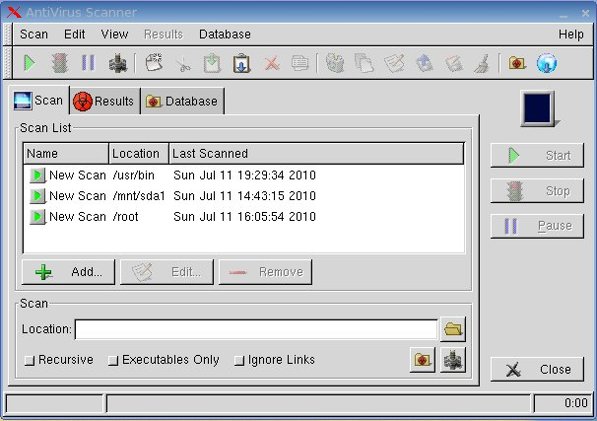Screen dimensions: 597x421
Task: Switch to the Database tab
Action: point(182,101)
